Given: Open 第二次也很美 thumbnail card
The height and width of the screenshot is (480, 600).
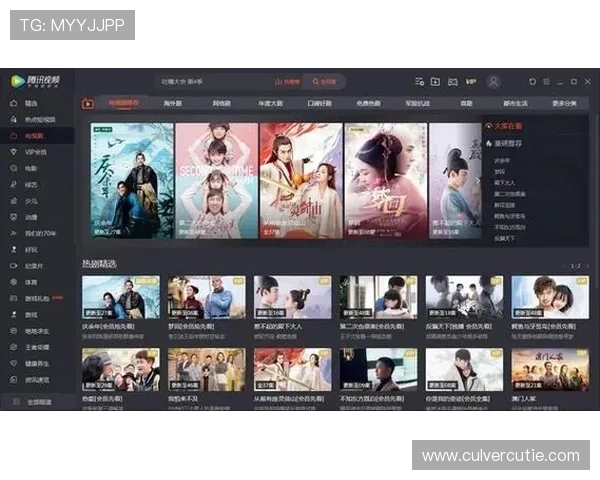Looking at the screenshot, I should tap(378, 297).
